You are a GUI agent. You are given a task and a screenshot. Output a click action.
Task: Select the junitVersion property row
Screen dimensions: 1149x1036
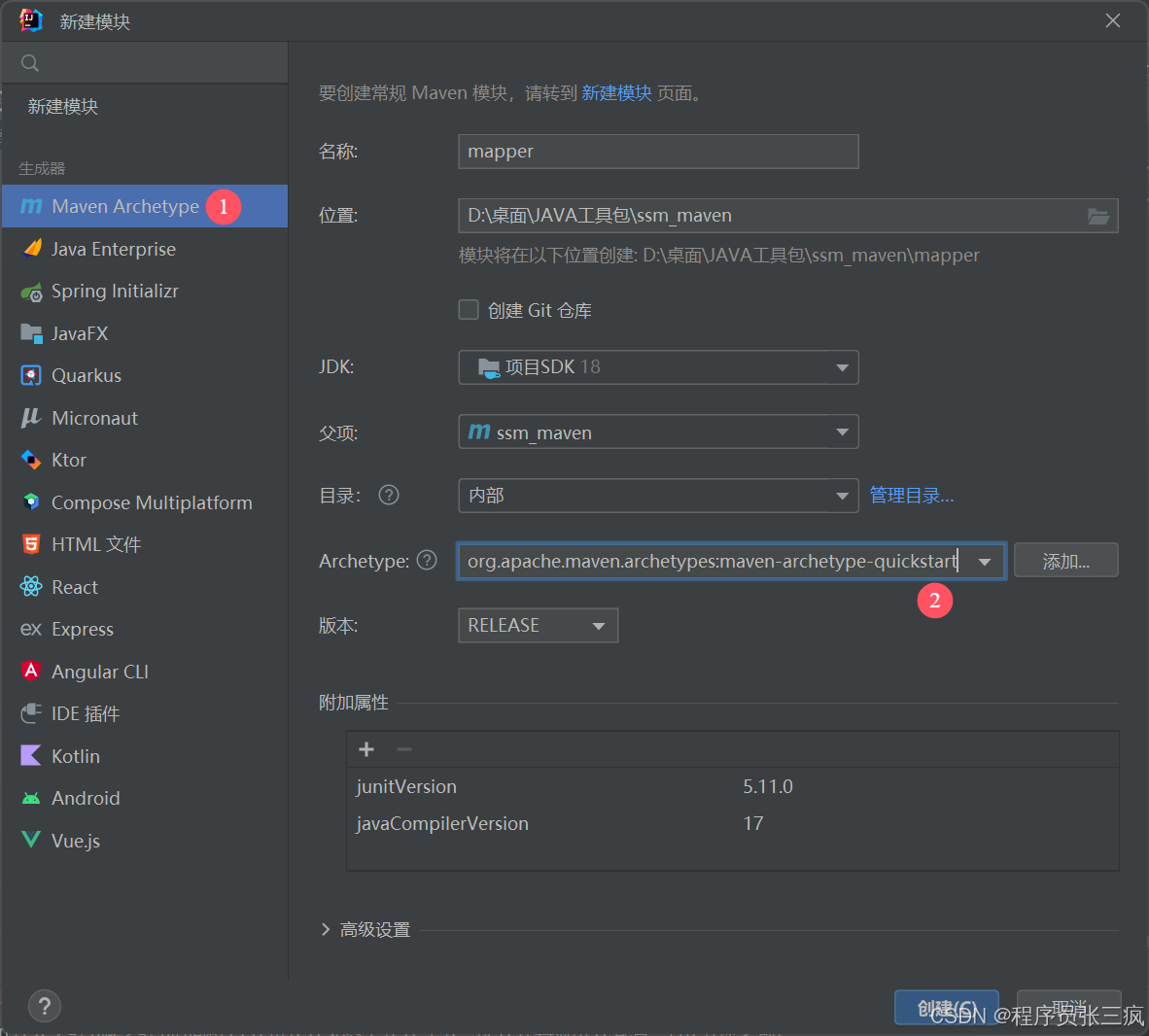pyautogui.click(x=733, y=787)
